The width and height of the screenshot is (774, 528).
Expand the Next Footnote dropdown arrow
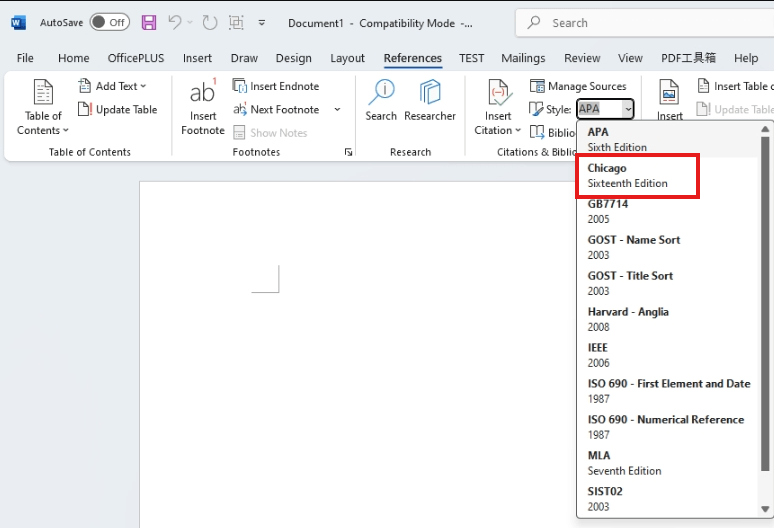click(x=337, y=109)
